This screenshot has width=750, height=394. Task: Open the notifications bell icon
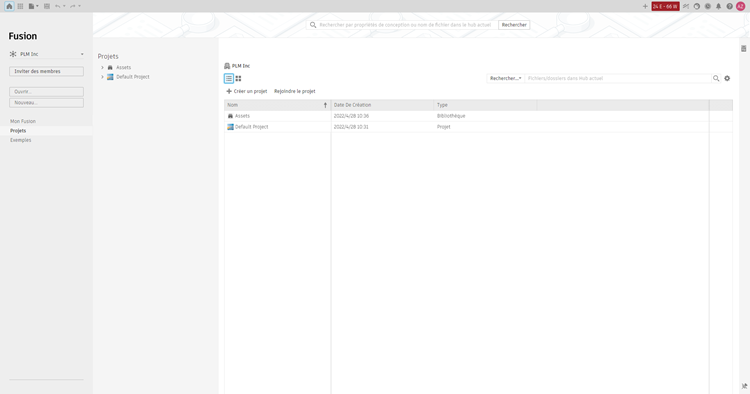coord(718,6)
